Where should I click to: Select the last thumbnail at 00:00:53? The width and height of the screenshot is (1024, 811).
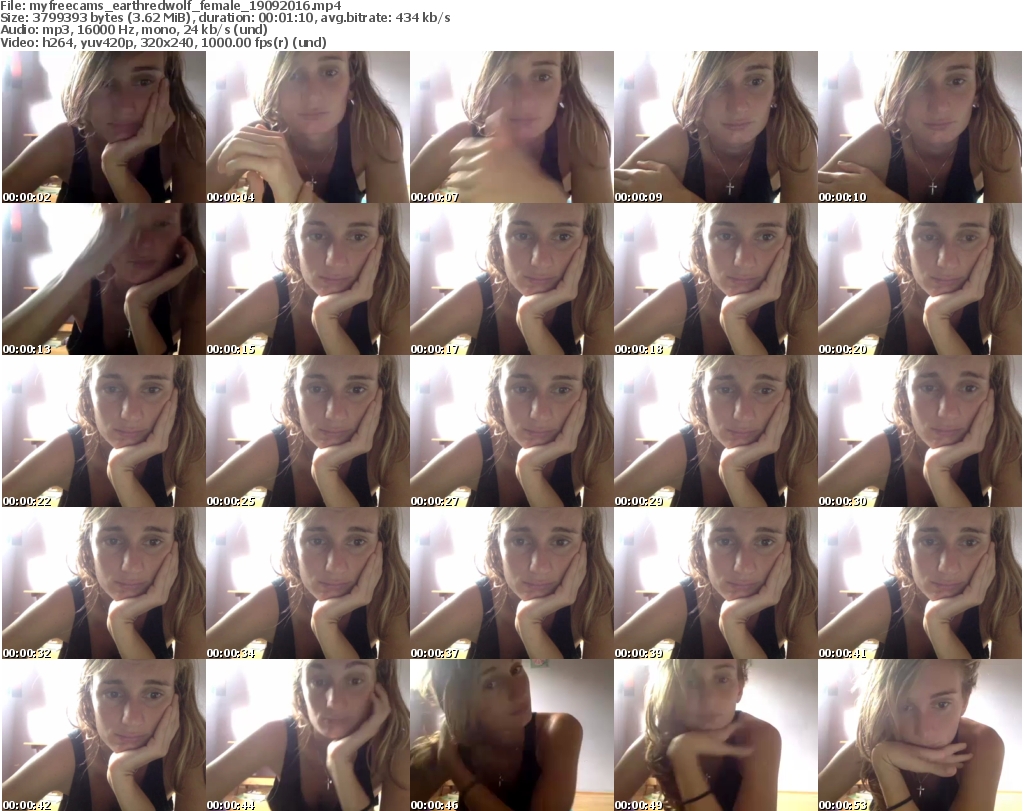[x=919, y=735]
